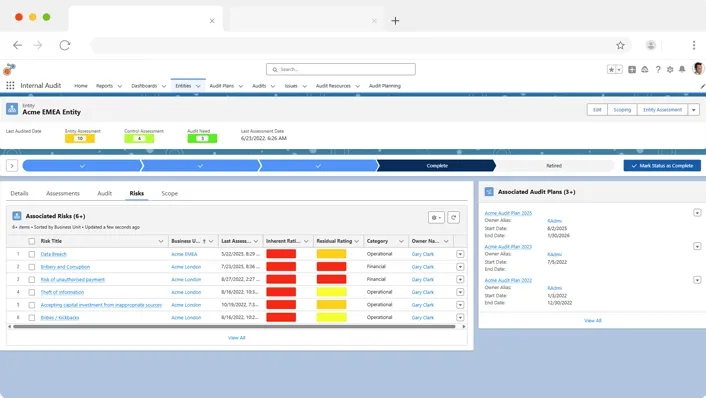Open the Data Breach risk link

[54, 254]
